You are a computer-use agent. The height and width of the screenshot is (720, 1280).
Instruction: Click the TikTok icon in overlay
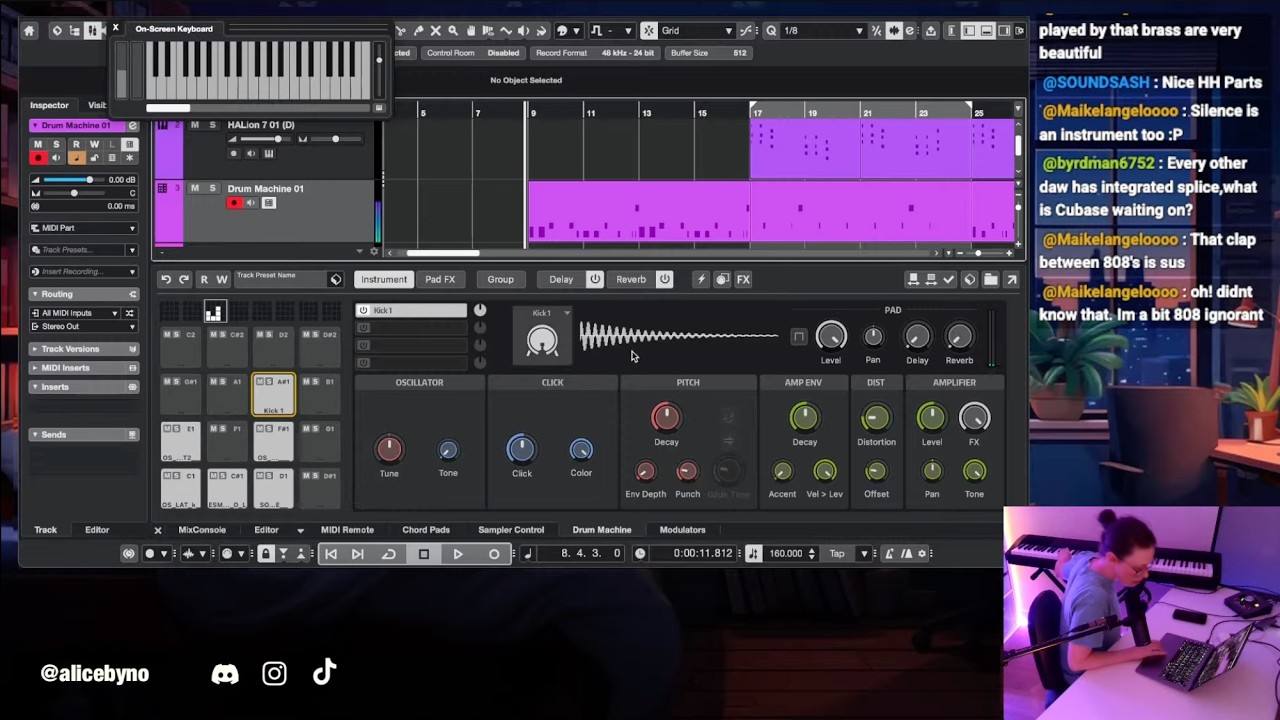coord(324,673)
